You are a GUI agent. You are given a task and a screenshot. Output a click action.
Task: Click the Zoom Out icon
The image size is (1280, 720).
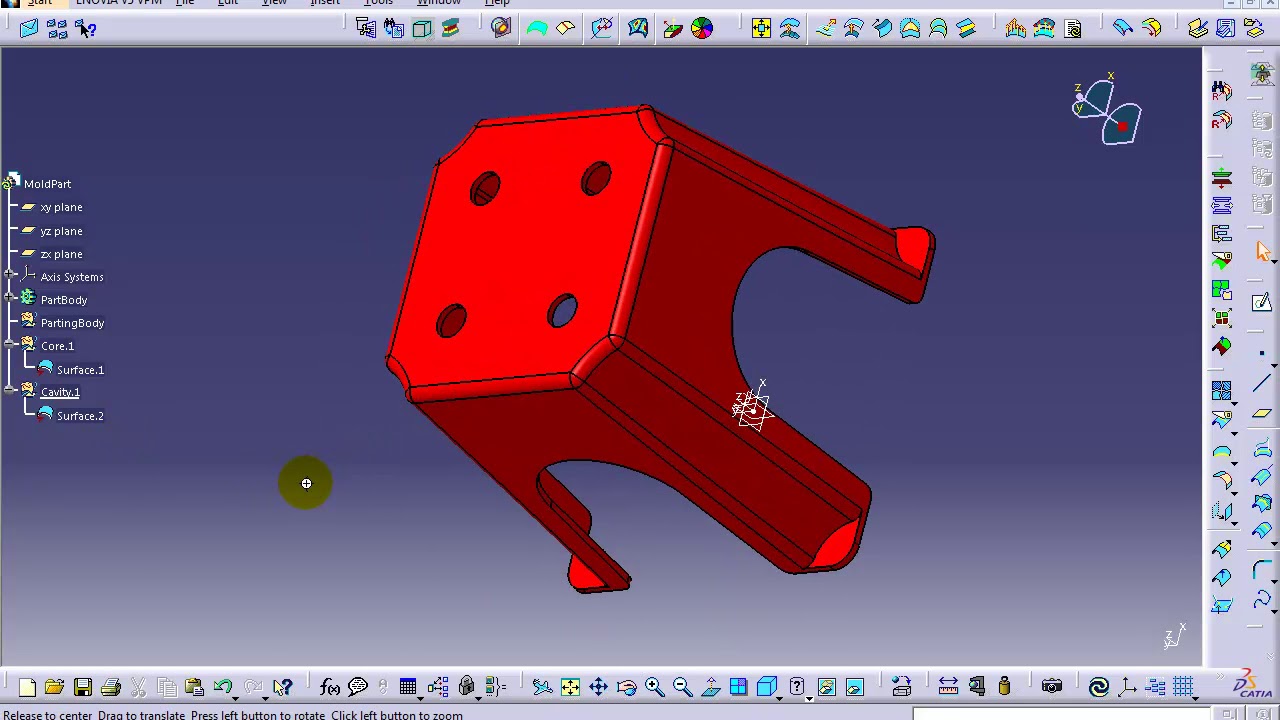682,687
